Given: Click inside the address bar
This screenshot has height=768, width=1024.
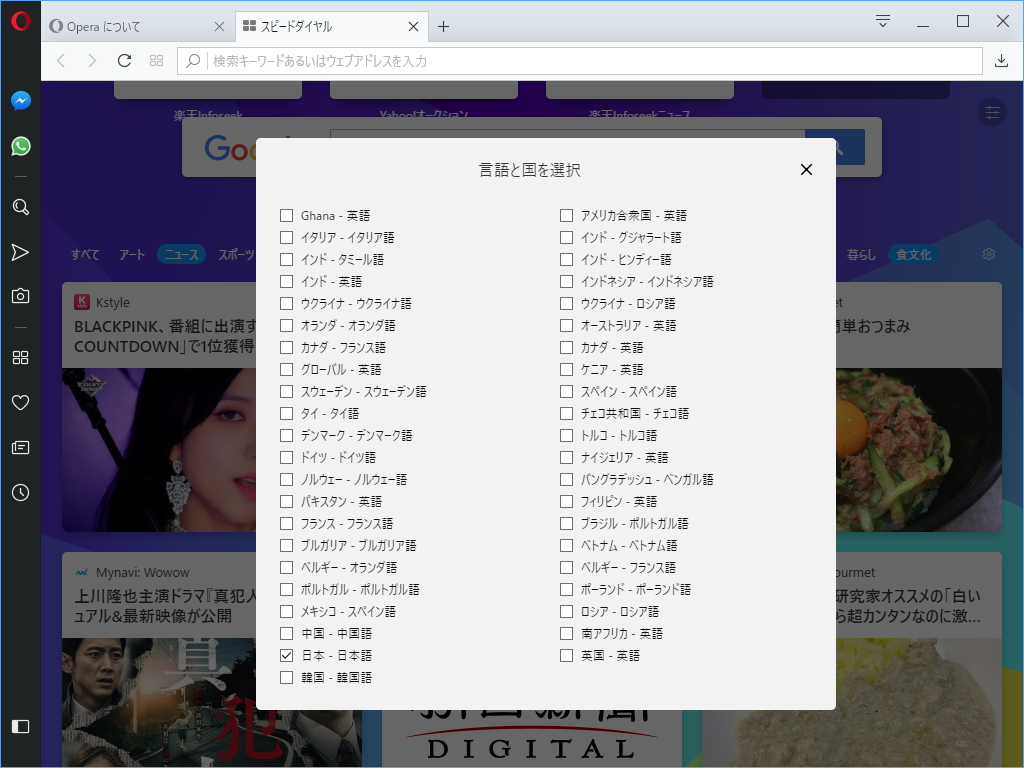Looking at the screenshot, I should click(x=500, y=60).
